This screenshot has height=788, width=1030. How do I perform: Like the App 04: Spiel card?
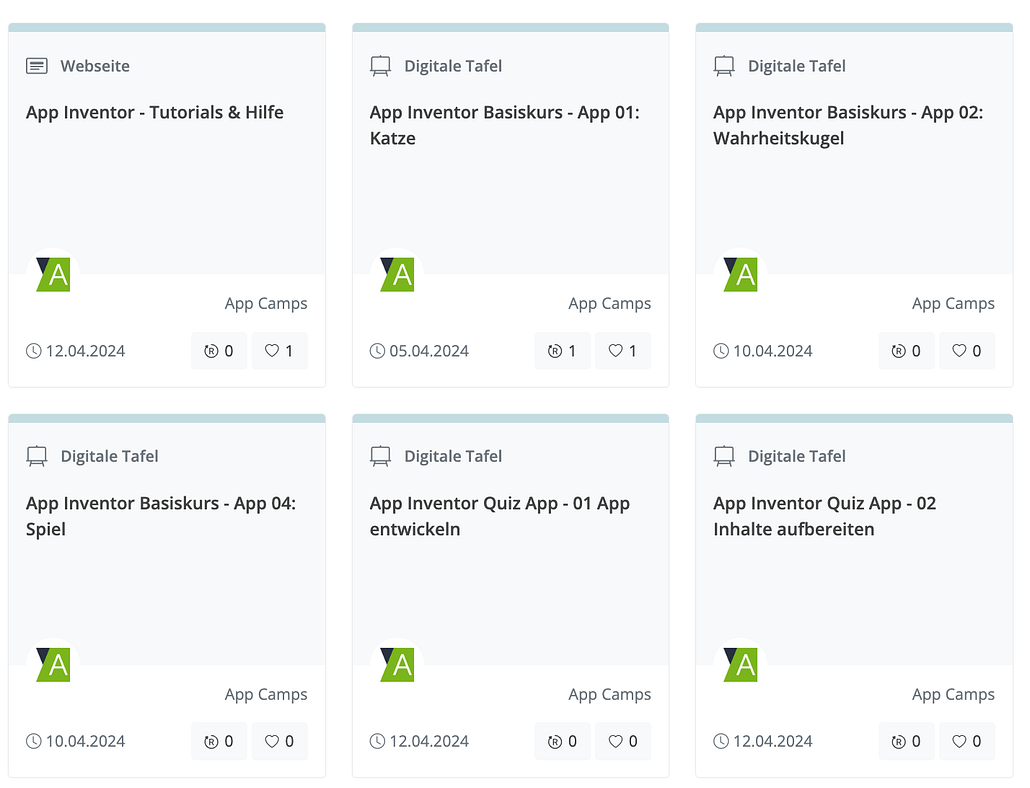click(280, 741)
